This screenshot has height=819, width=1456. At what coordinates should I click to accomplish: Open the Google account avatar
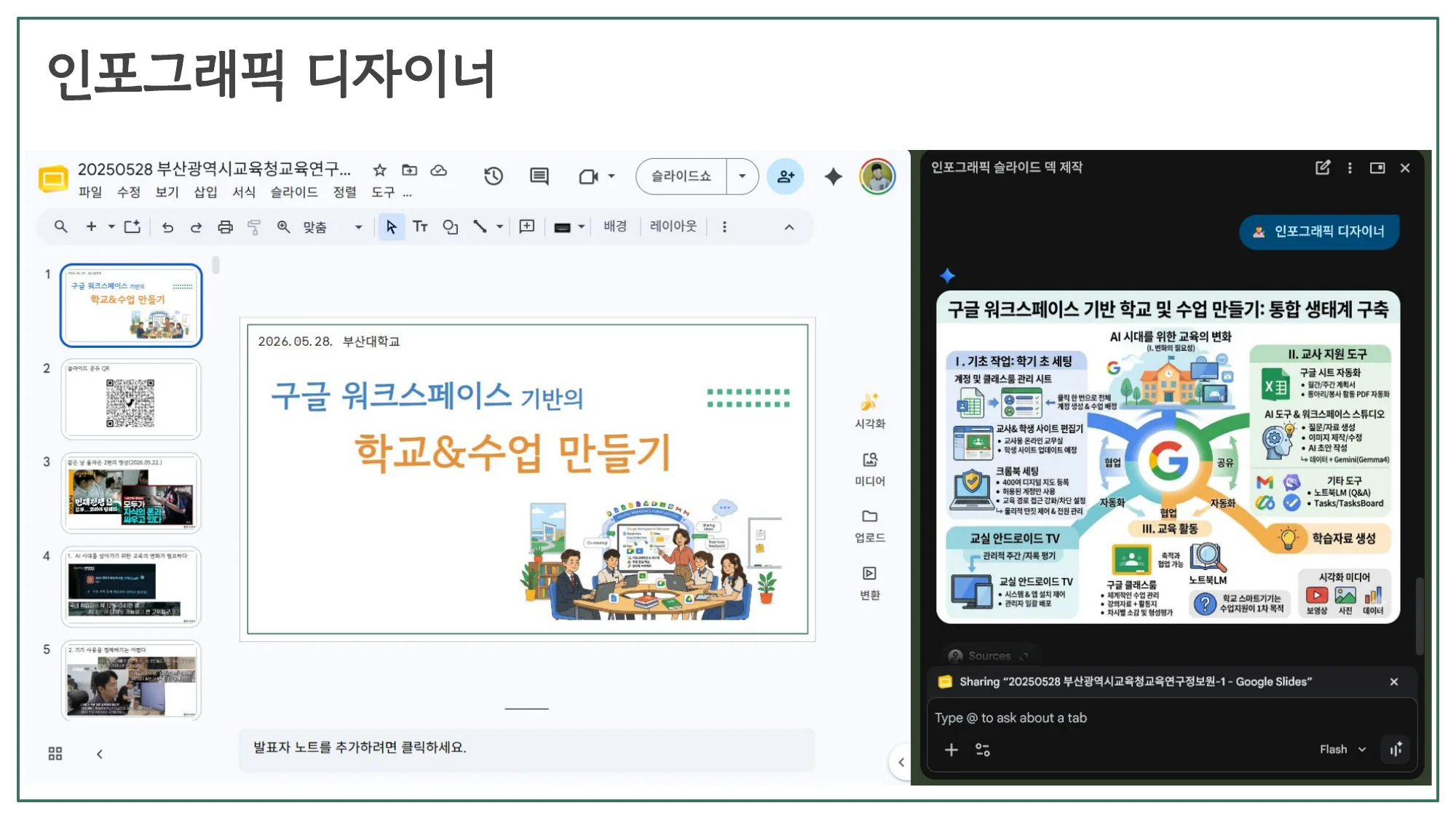[877, 176]
